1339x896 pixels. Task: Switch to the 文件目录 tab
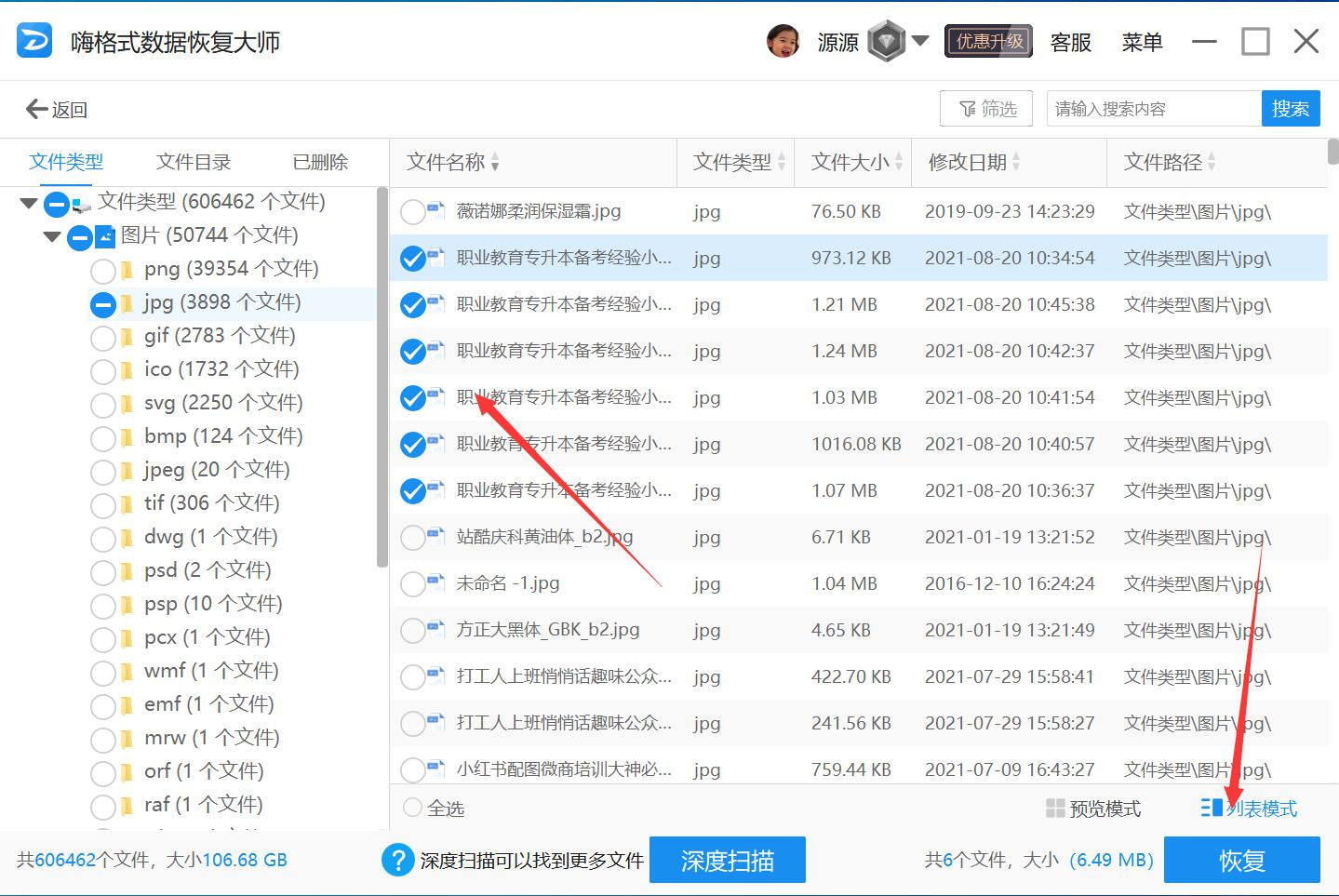194,162
